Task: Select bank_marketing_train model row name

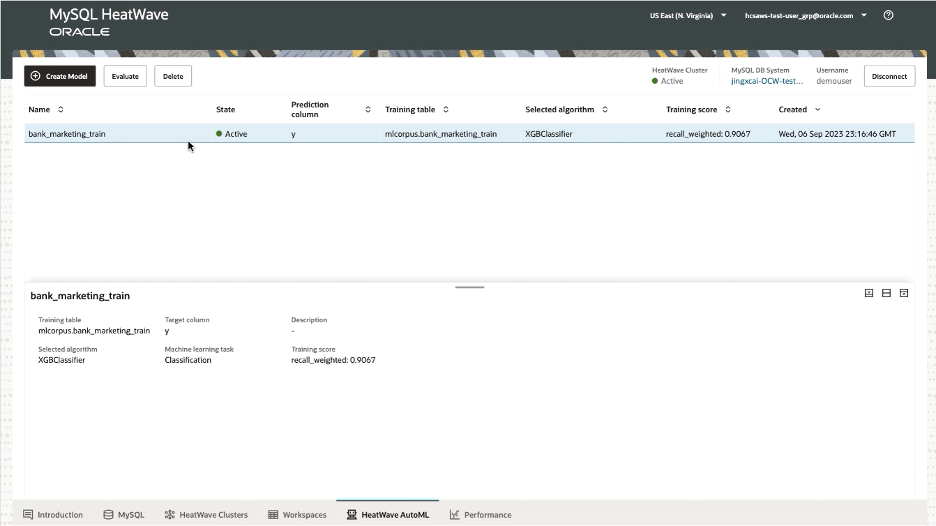Action: pos(67,134)
